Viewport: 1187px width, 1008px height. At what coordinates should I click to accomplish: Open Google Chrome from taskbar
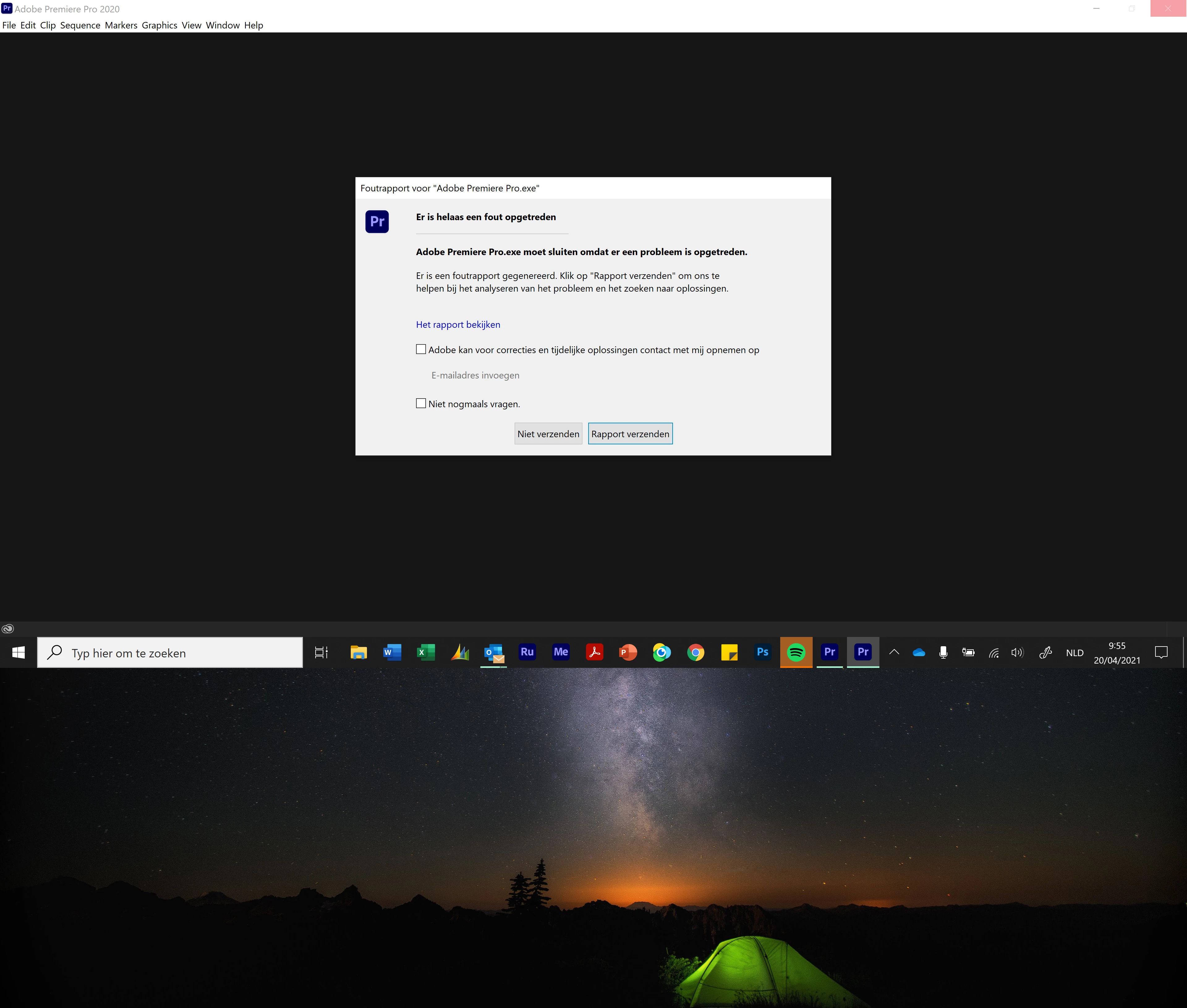695,652
